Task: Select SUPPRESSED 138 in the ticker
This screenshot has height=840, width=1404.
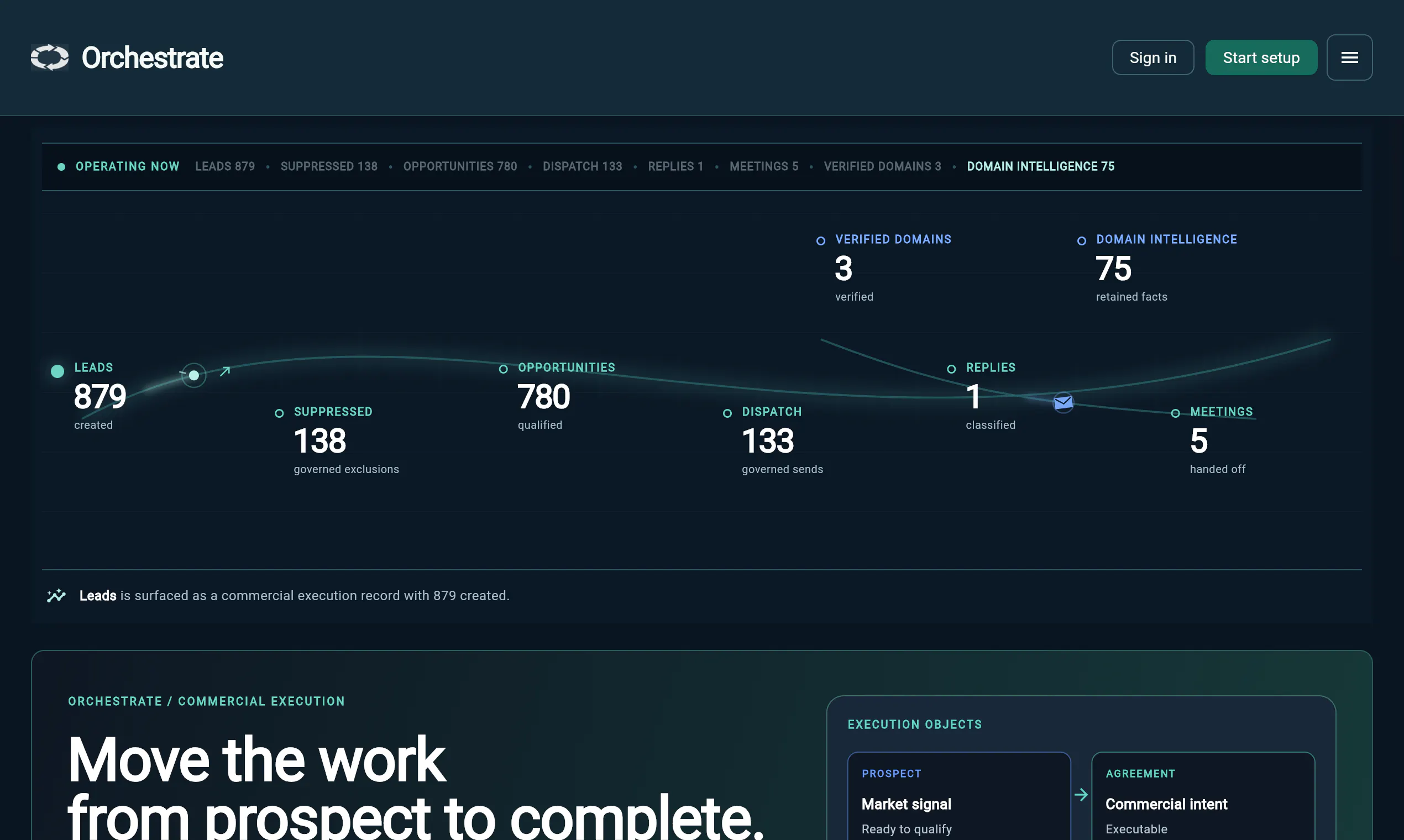Action: (329, 166)
